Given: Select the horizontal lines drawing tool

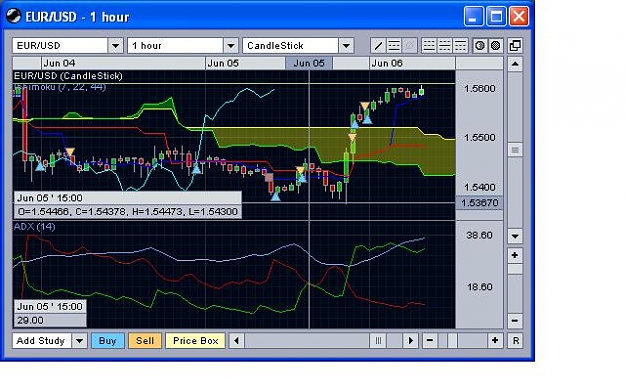Looking at the screenshot, I should [x=394, y=46].
